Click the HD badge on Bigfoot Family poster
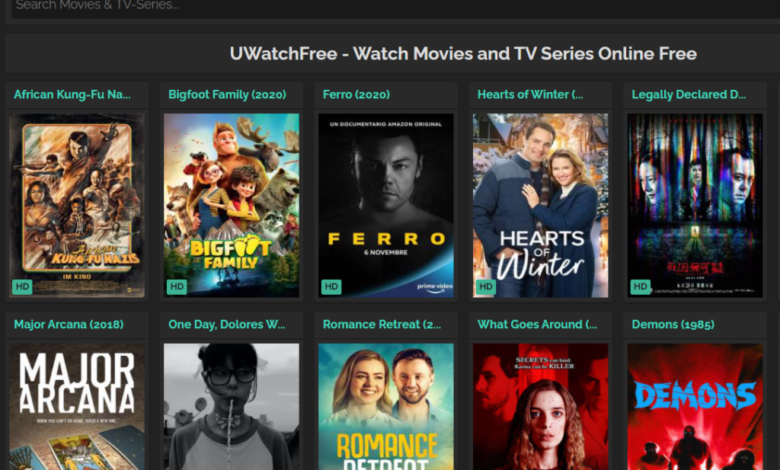 [x=177, y=286]
